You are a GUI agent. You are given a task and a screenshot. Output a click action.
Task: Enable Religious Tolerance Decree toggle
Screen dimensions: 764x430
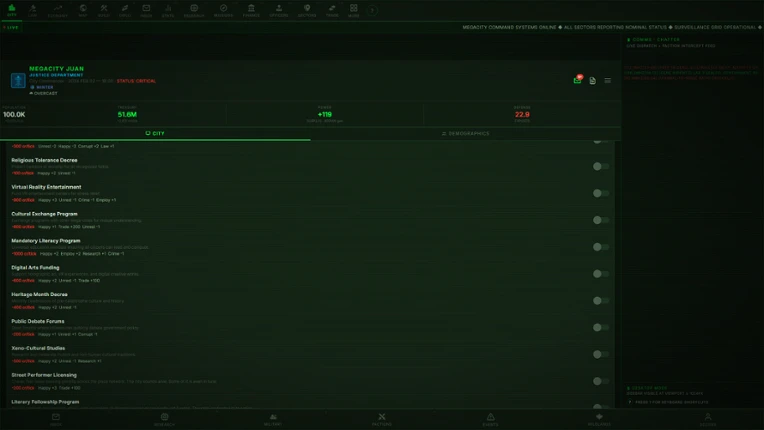click(x=601, y=167)
